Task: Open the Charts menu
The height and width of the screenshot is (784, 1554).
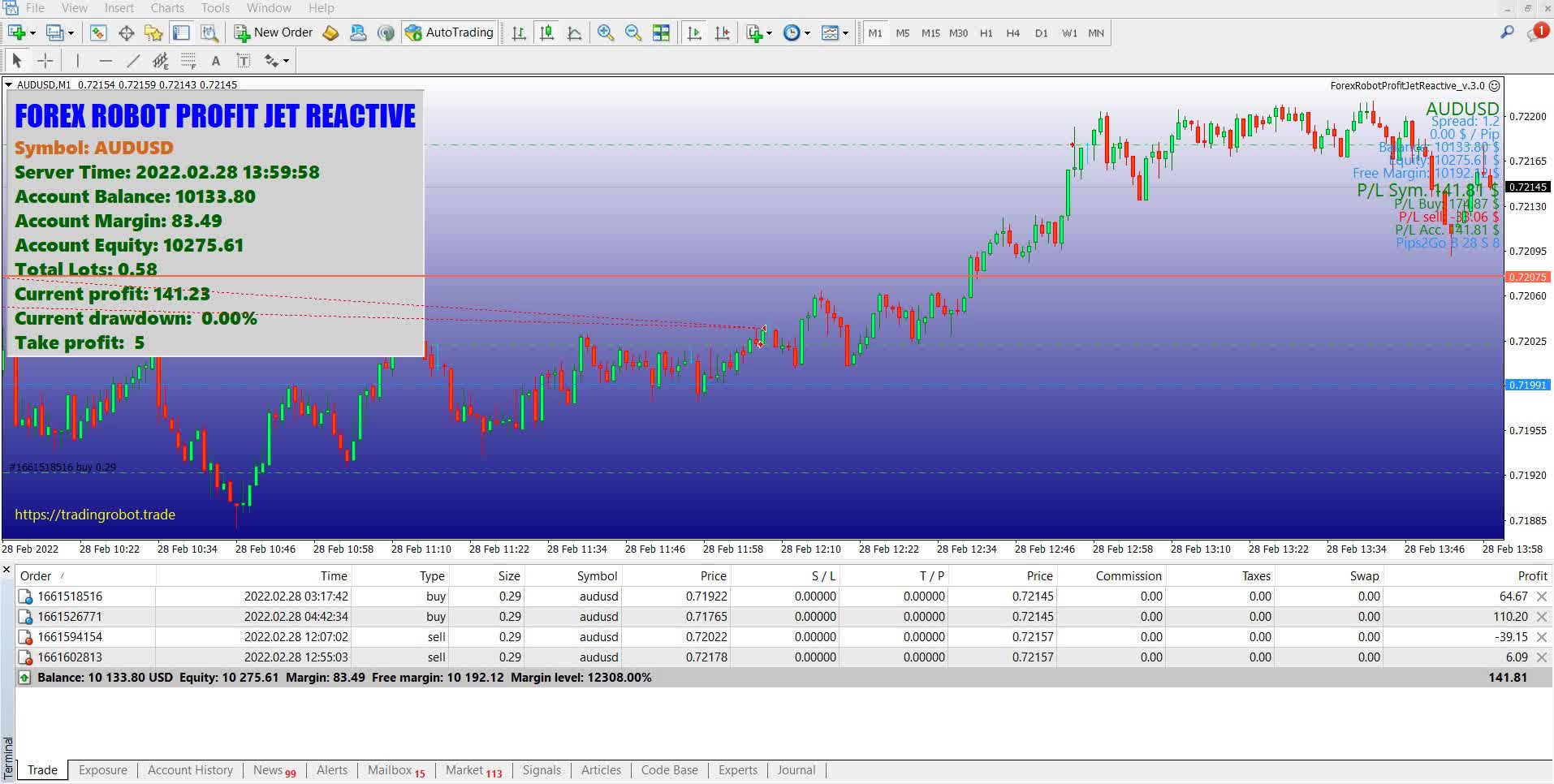Action: click(x=167, y=8)
